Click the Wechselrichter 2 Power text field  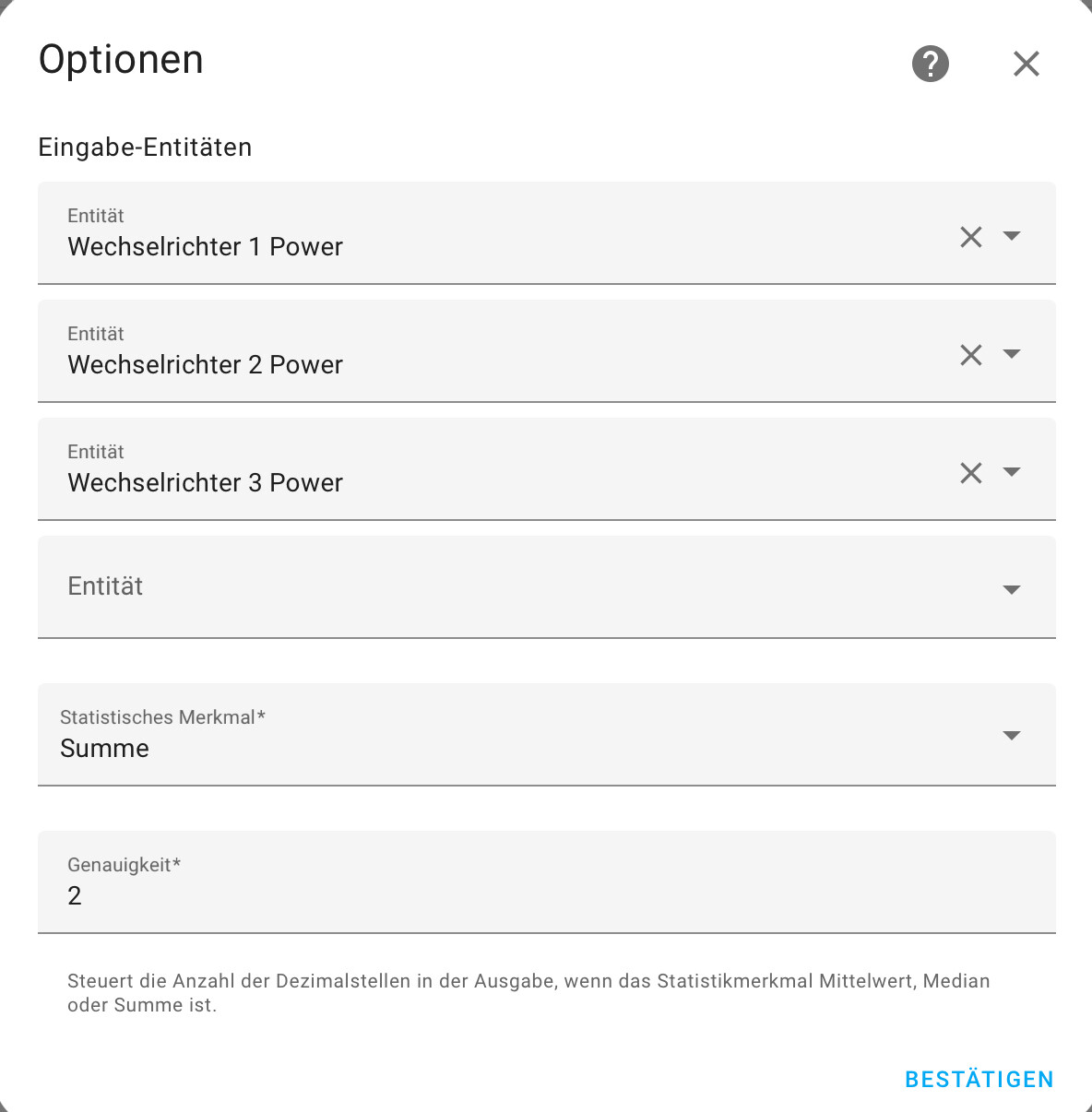(498, 351)
